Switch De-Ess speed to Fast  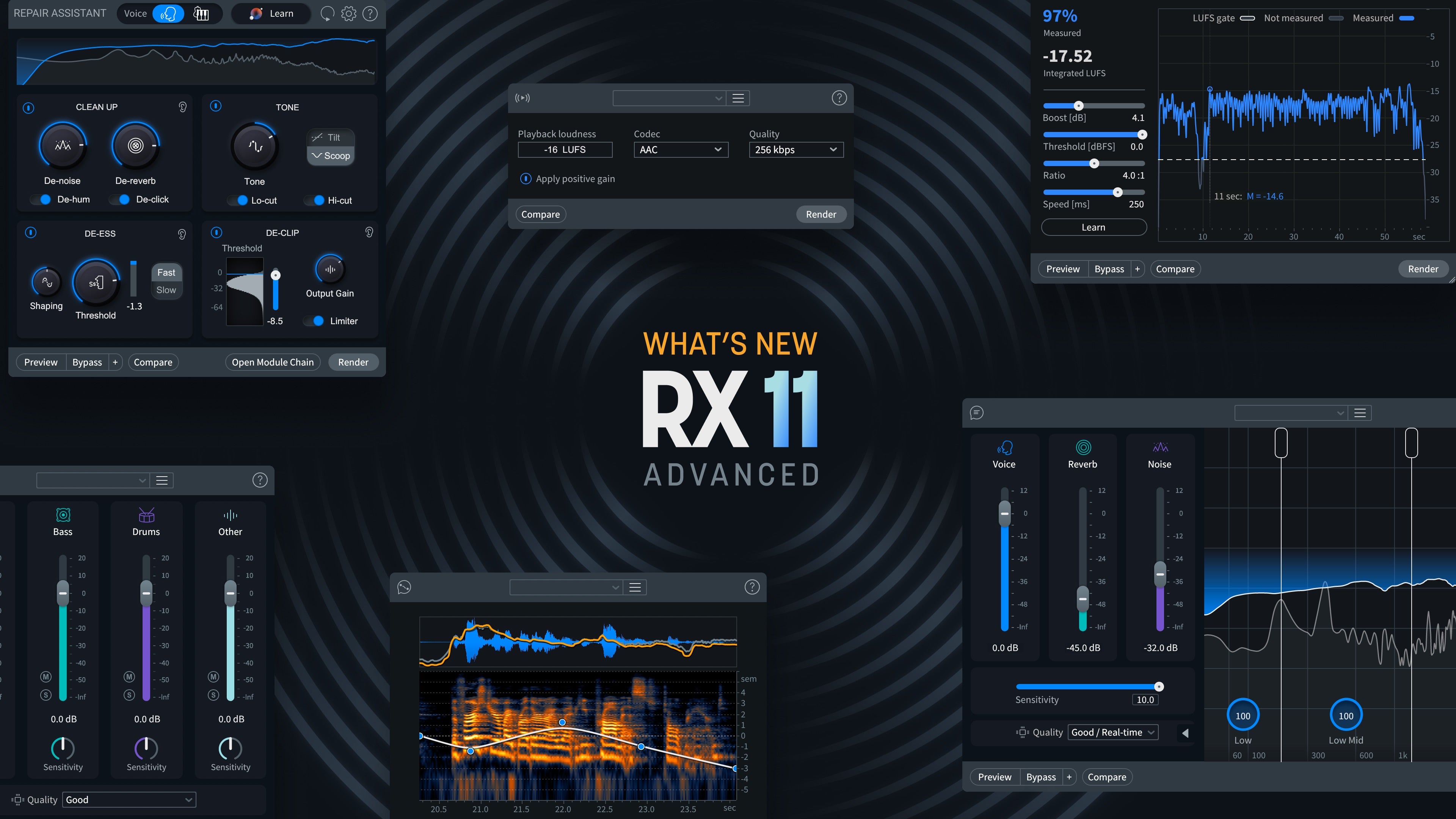pos(166,272)
